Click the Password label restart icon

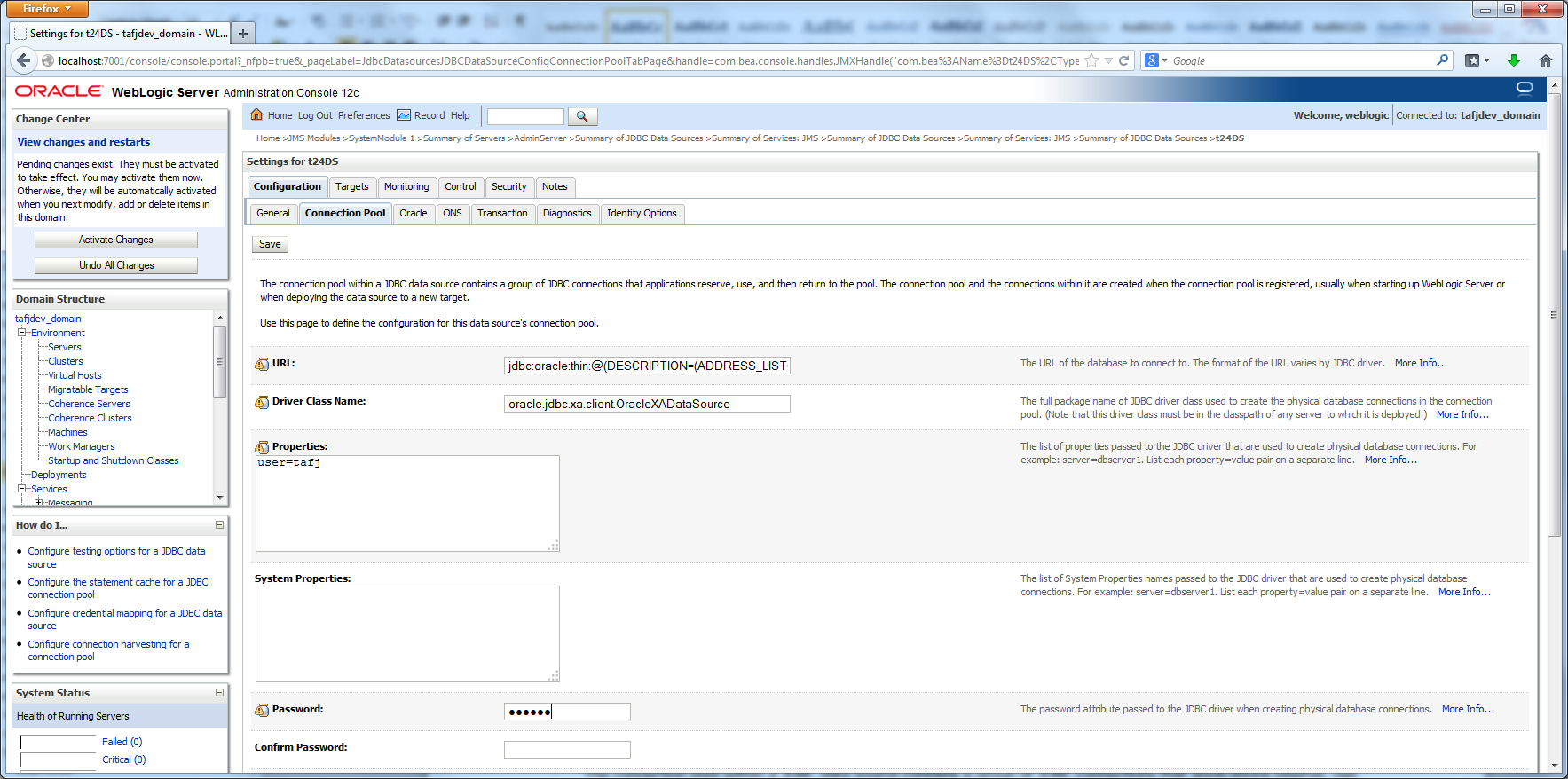[x=262, y=710]
